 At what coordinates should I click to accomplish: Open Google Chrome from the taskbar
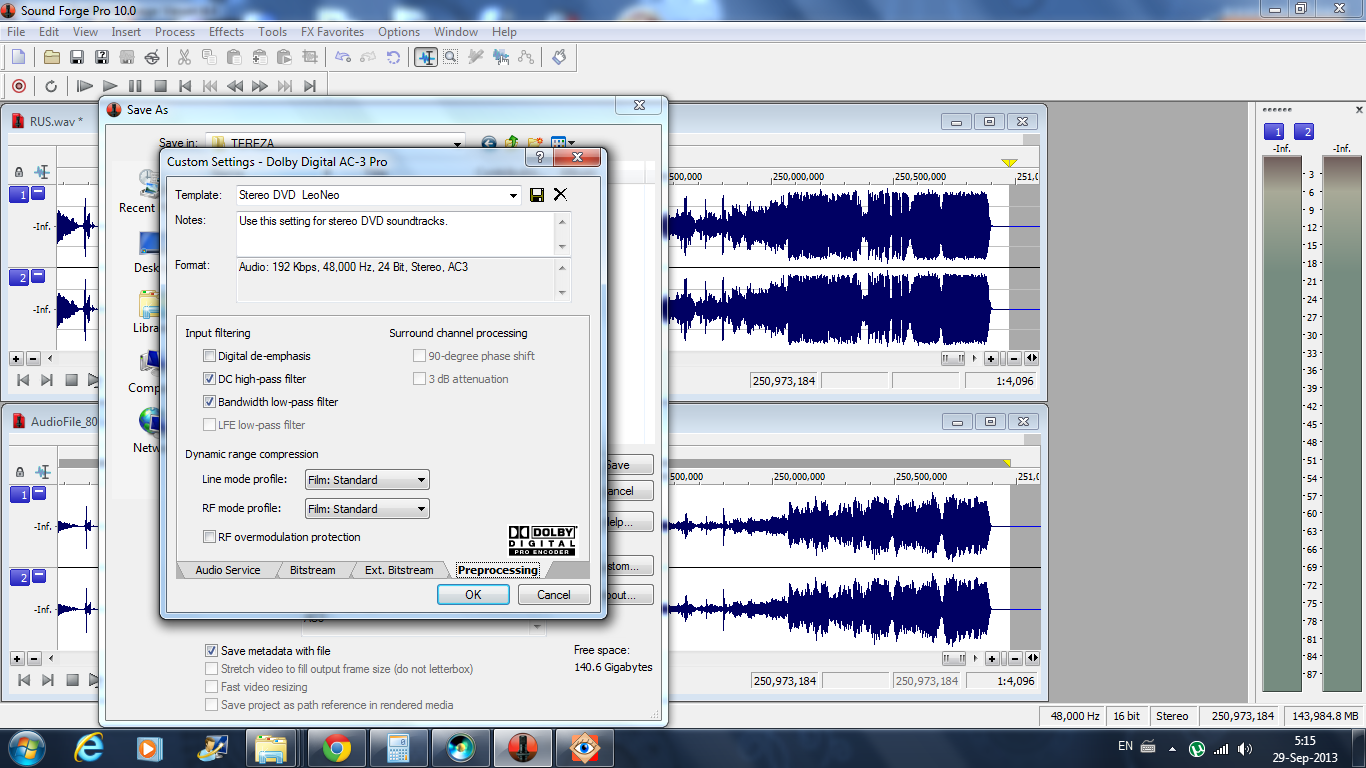coord(336,747)
